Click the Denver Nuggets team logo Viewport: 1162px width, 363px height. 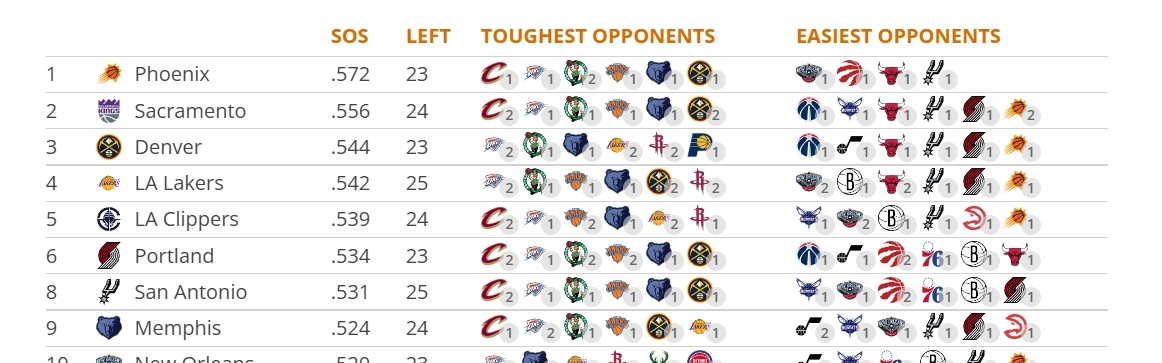coord(109,147)
